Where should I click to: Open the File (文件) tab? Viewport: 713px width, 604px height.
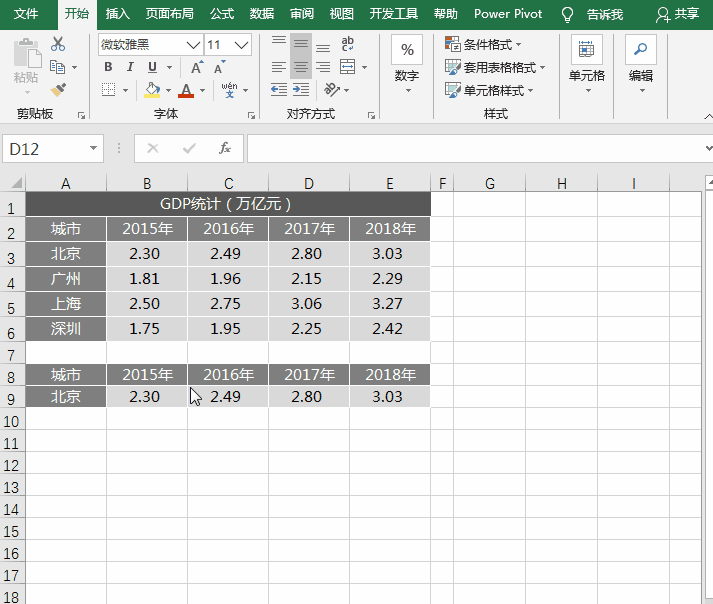click(x=26, y=14)
